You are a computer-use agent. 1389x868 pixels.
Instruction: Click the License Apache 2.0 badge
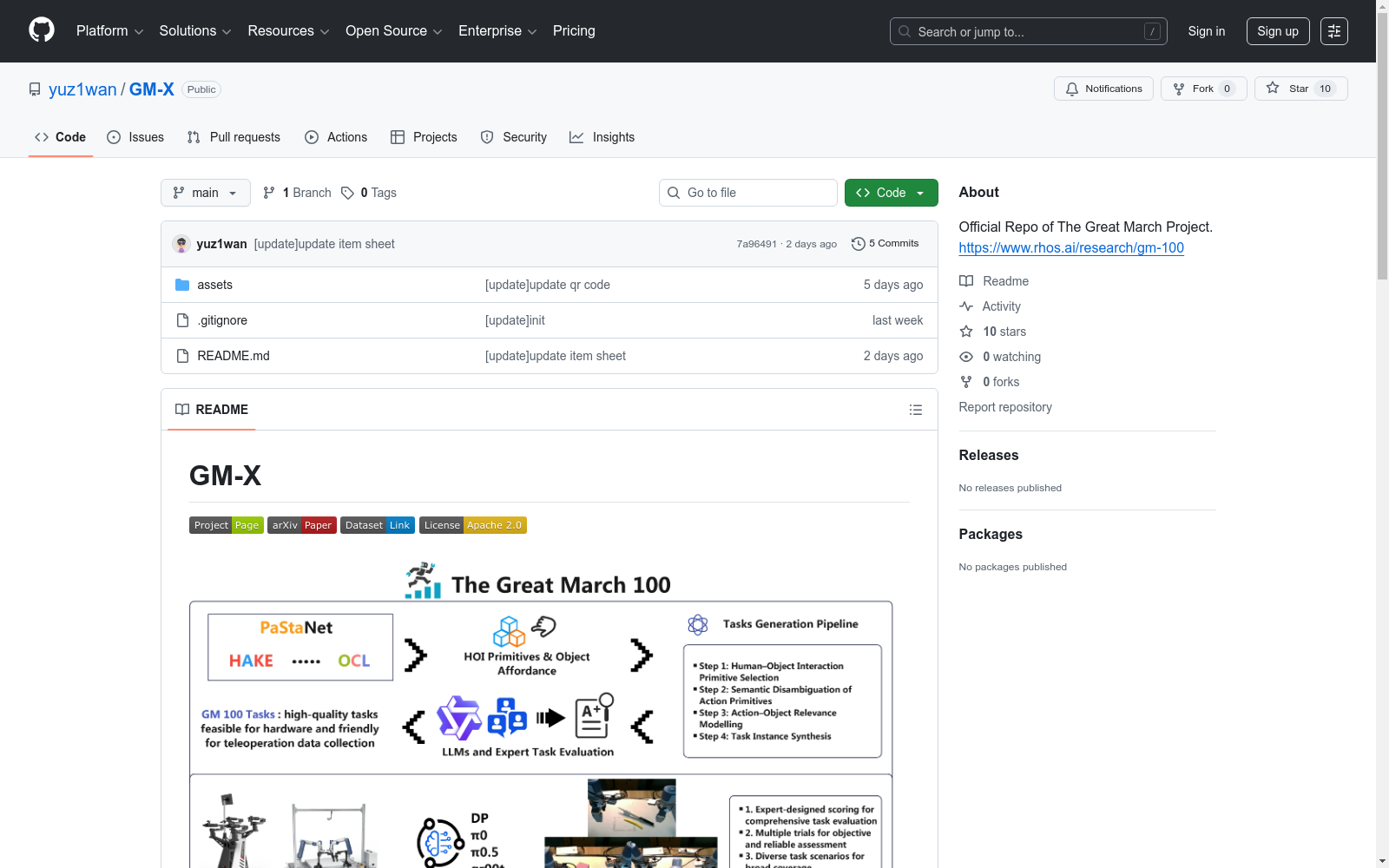[x=473, y=525]
